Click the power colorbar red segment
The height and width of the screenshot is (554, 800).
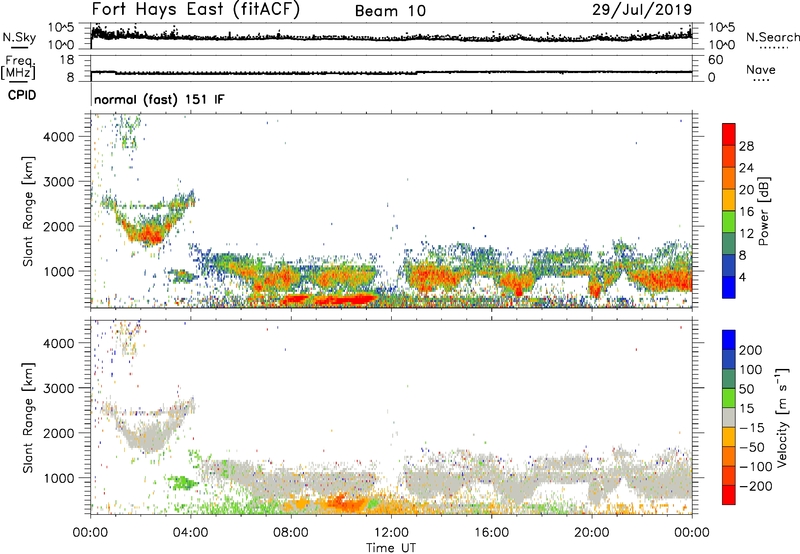point(729,134)
